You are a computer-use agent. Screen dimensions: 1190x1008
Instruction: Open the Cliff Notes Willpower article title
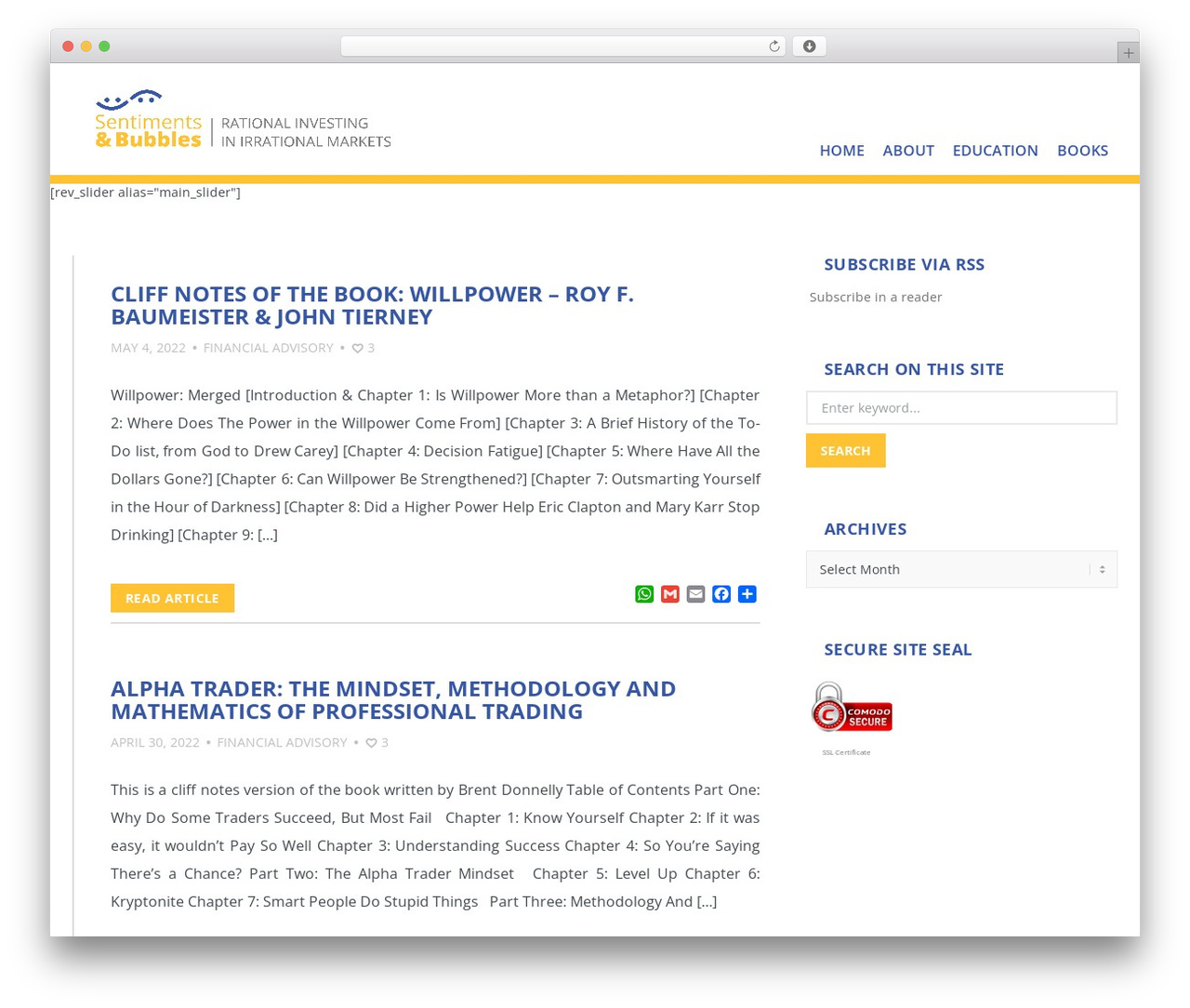(372, 305)
